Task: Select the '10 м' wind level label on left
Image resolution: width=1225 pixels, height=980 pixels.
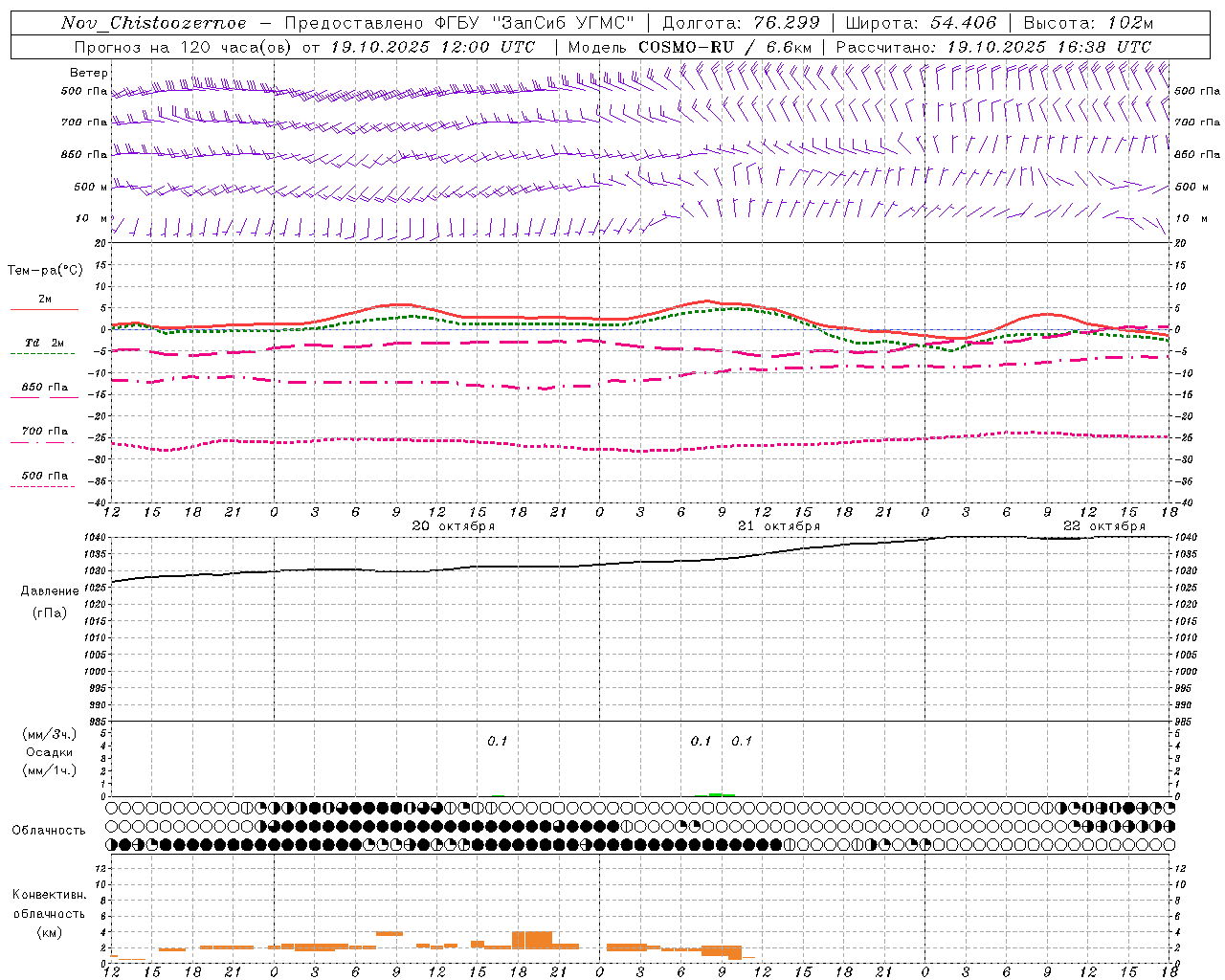Action: pos(92,218)
